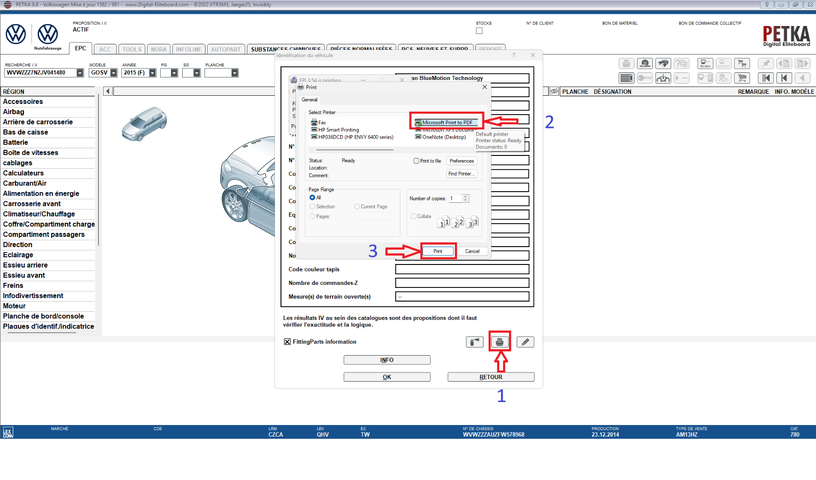Click the double shopping carts toolbar icon
Screen dimensions: 816x480
click(x=742, y=64)
